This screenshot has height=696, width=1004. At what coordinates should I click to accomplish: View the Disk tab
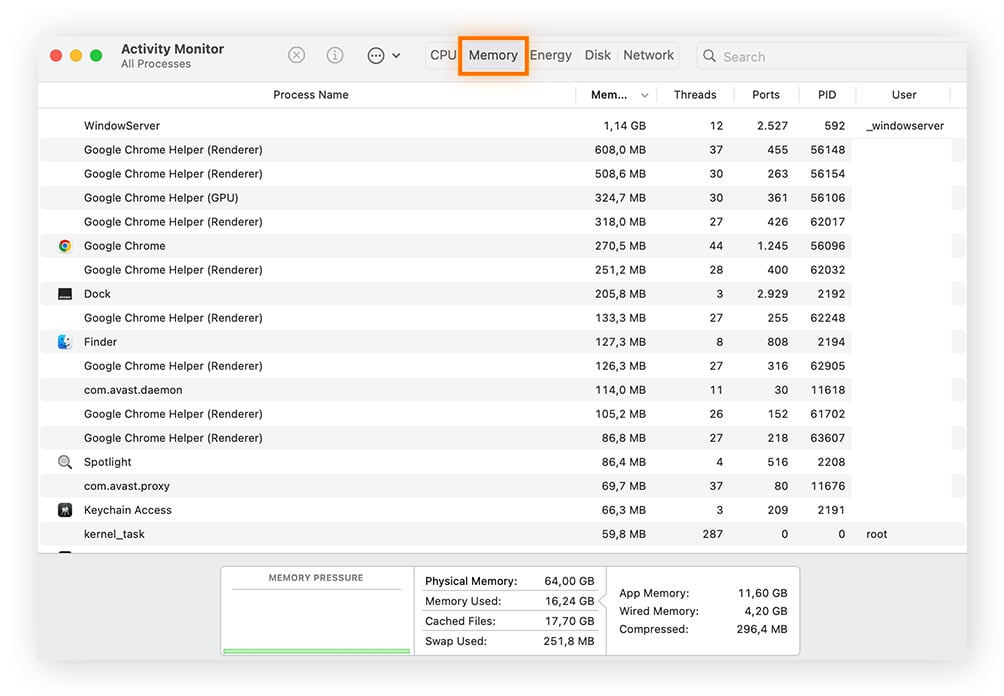(597, 55)
